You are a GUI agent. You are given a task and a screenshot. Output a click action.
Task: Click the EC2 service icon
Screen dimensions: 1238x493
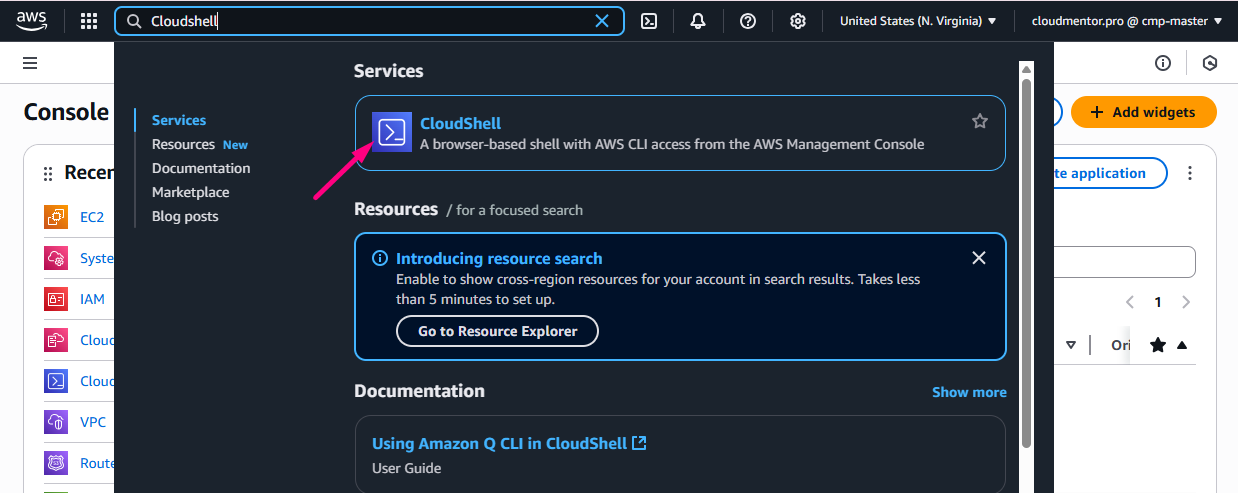pos(56,217)
